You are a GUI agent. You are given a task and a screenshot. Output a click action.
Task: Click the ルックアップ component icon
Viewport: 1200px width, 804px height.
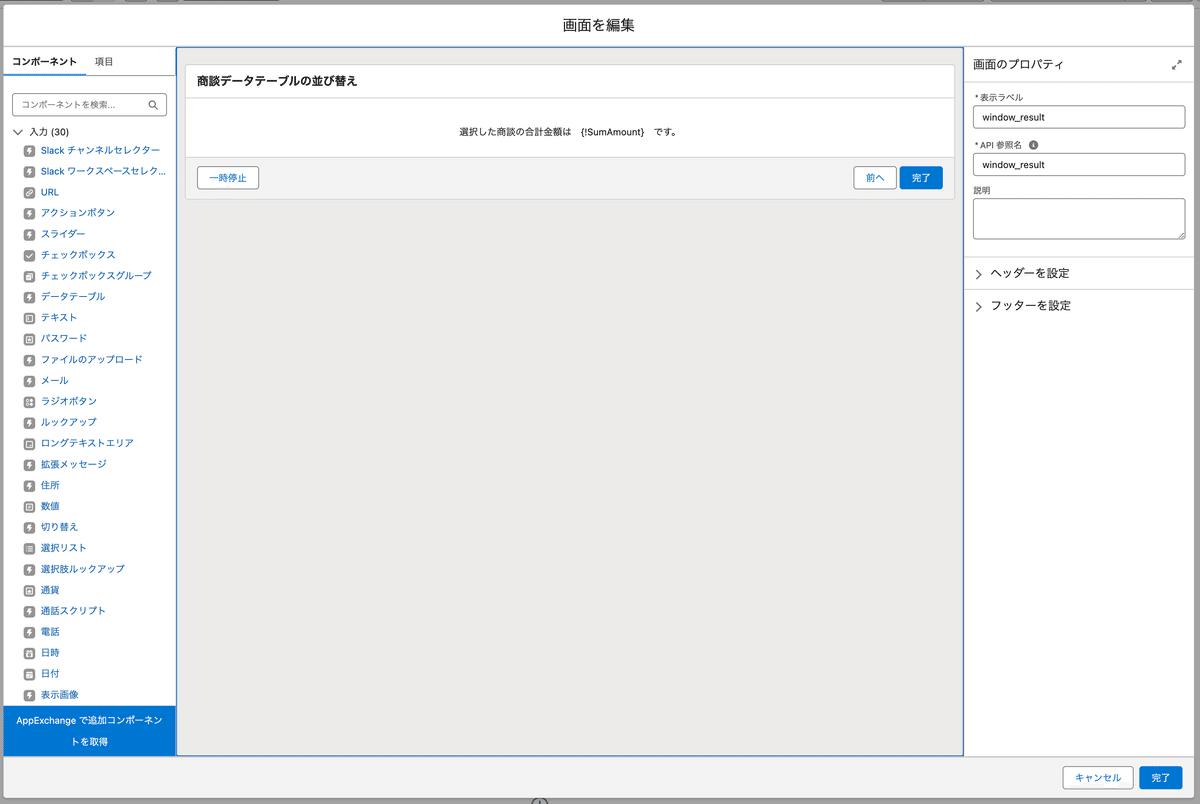[x=29, y=422]
